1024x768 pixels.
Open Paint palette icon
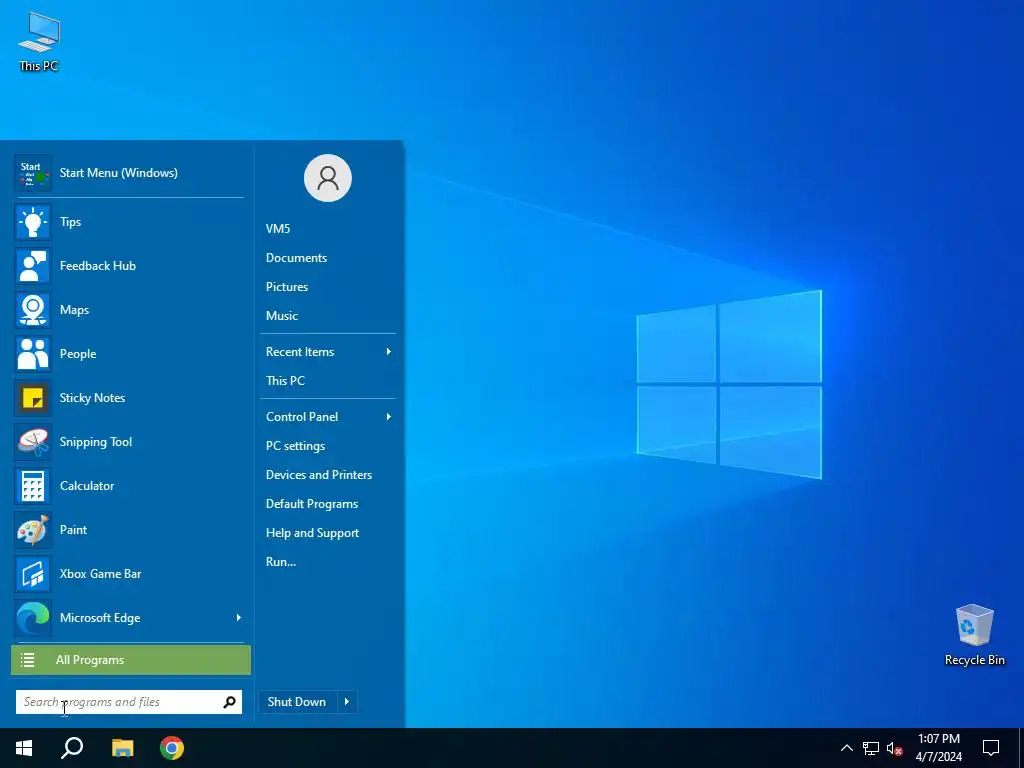[33, 530]
